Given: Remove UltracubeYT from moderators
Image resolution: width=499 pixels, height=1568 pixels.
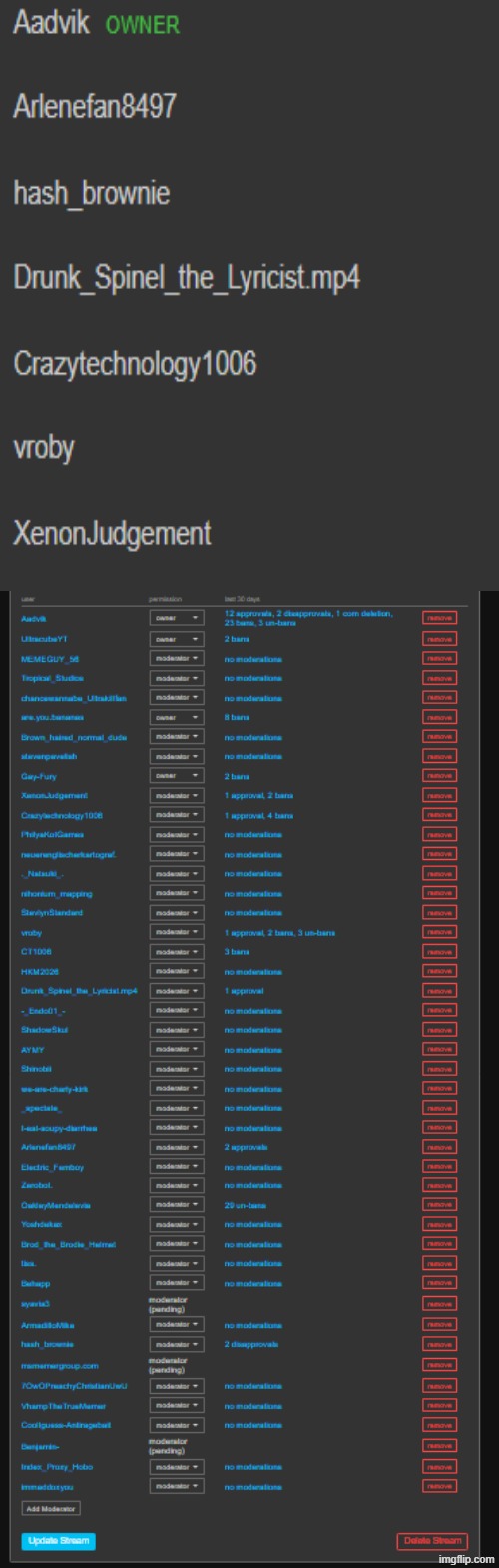Looking at the screenshot, I should click(x=440, y=639).
